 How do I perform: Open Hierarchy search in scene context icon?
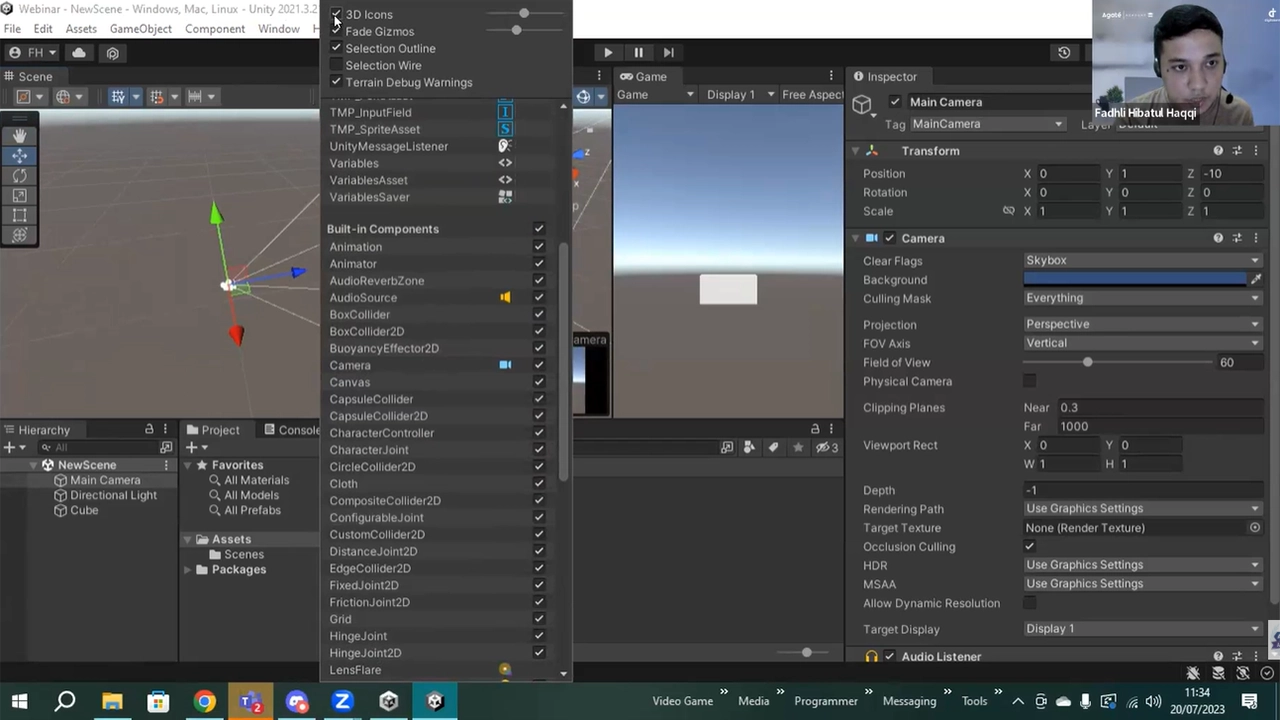point(166,447)
